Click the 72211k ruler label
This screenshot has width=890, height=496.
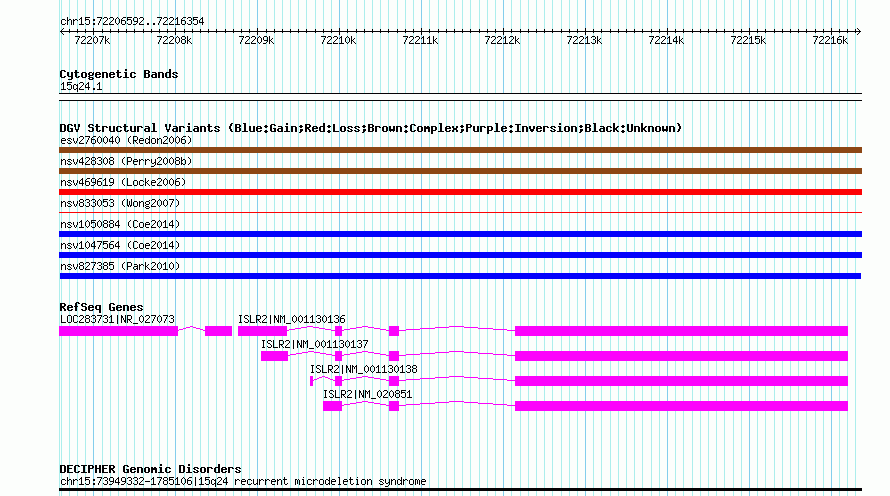click(x=420, y=40)
